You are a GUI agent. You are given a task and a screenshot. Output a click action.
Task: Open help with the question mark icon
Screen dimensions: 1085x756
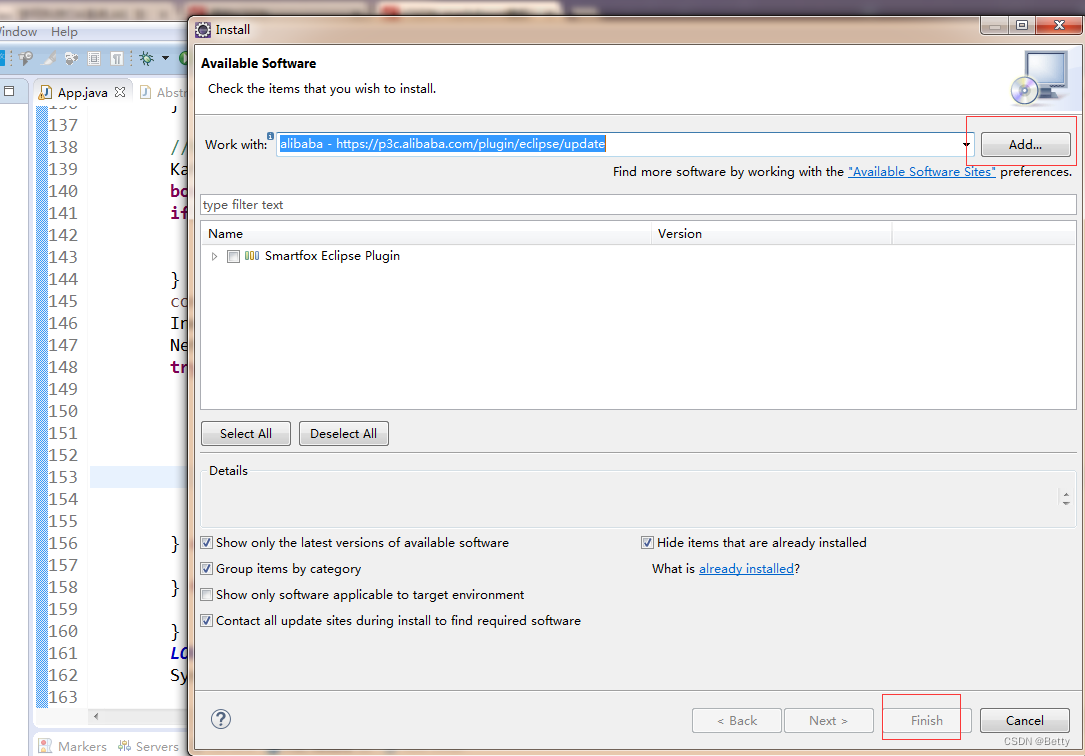[221, 719]
